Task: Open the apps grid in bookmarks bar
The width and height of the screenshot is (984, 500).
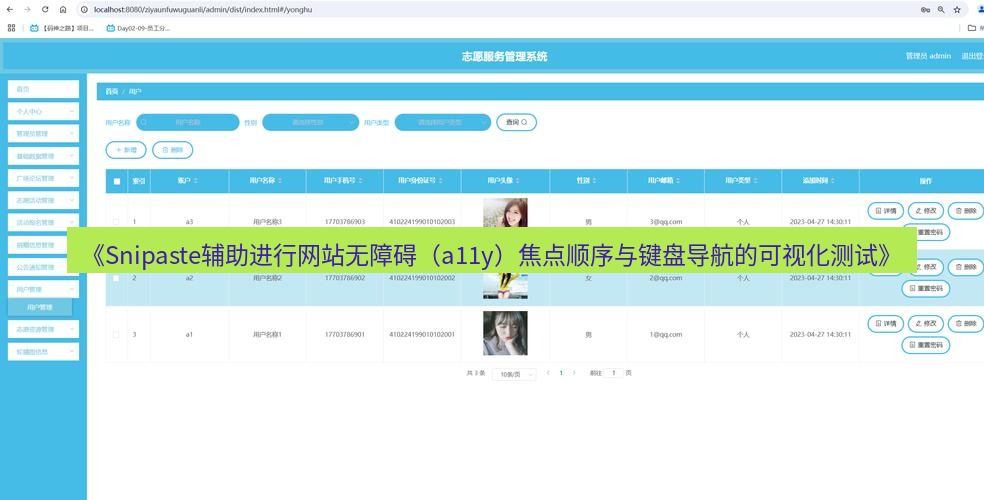Action: pyautogui.click(x=11, y=28)
